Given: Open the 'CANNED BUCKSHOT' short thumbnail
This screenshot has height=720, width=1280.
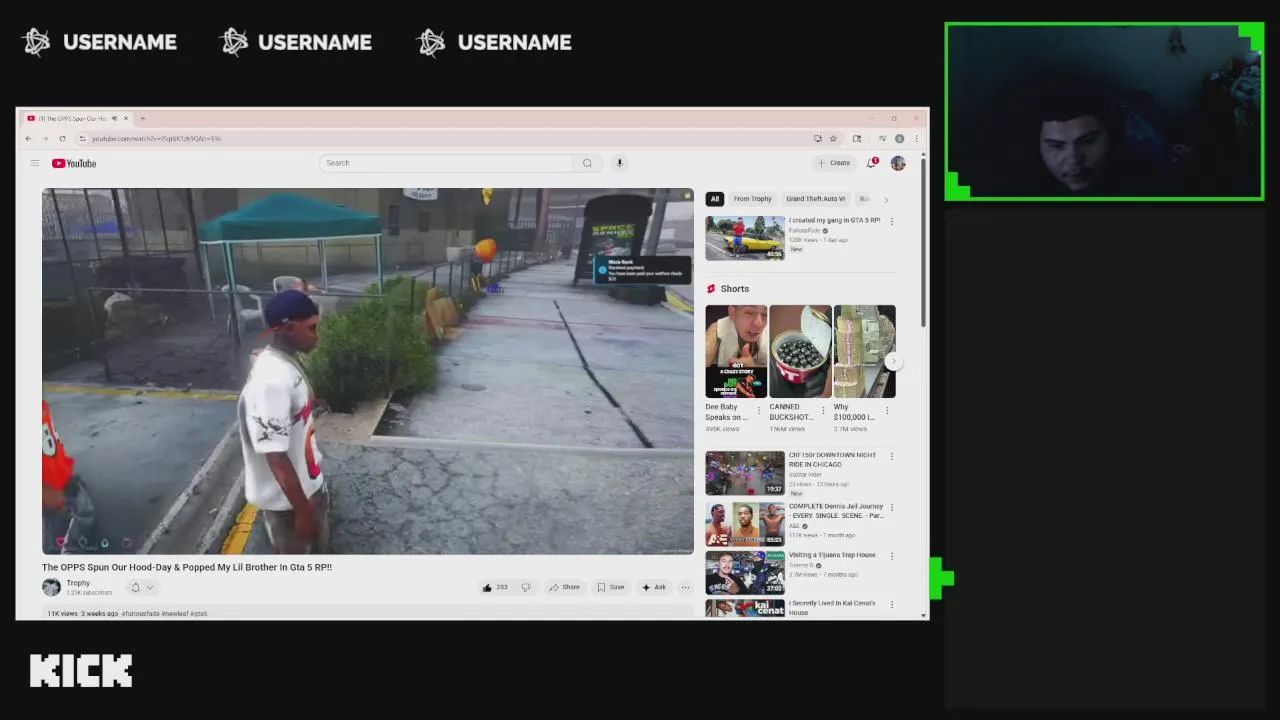Looking at the screenshot, I should [x=800, y=352].
